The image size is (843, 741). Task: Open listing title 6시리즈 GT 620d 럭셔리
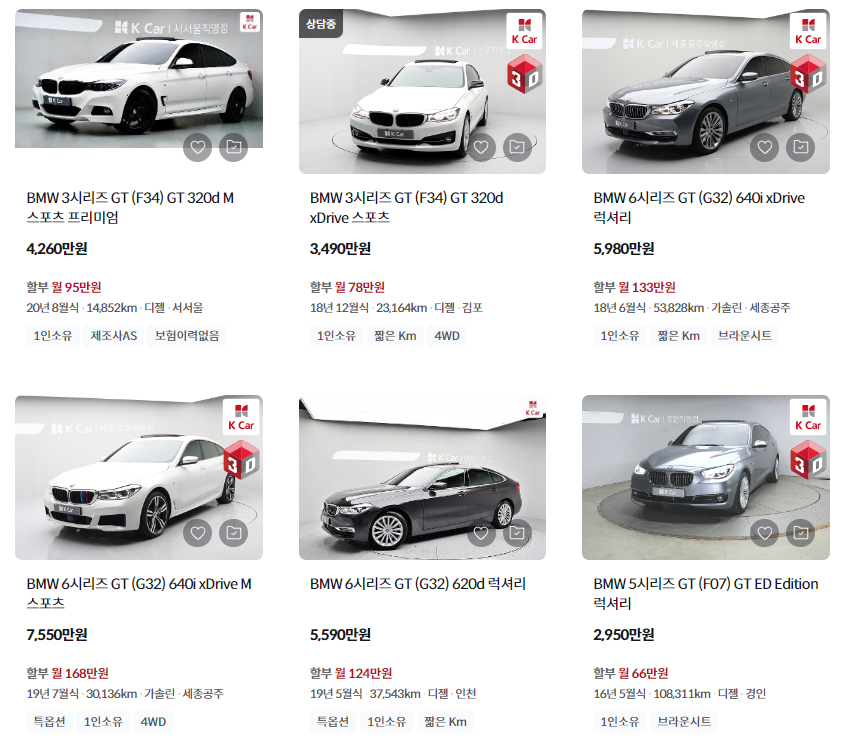(x=418, y=584)
